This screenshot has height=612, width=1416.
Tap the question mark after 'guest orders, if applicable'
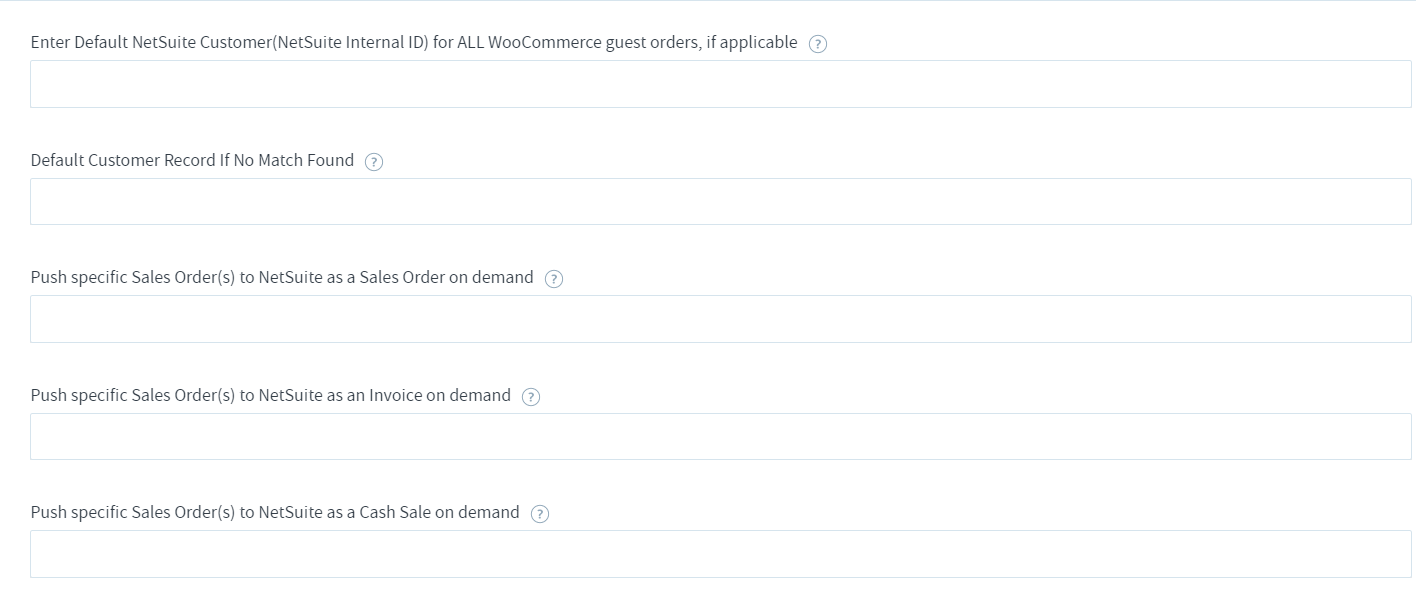pyautogui.click(x=817, y=44)
